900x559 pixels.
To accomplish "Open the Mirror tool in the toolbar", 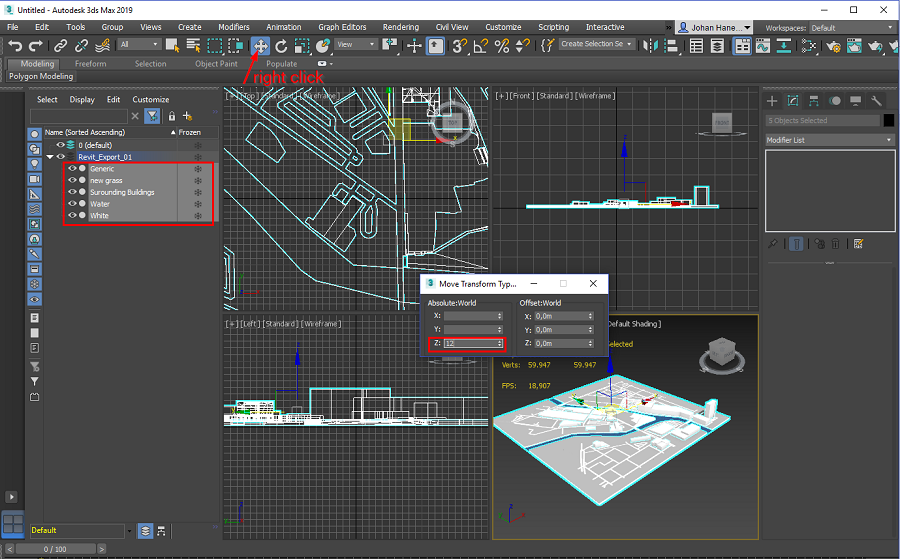I will tap(651, 45).
